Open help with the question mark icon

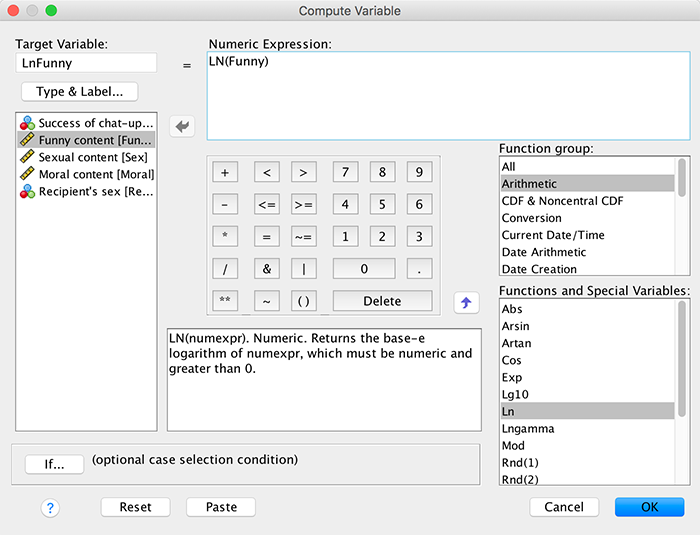51,507
